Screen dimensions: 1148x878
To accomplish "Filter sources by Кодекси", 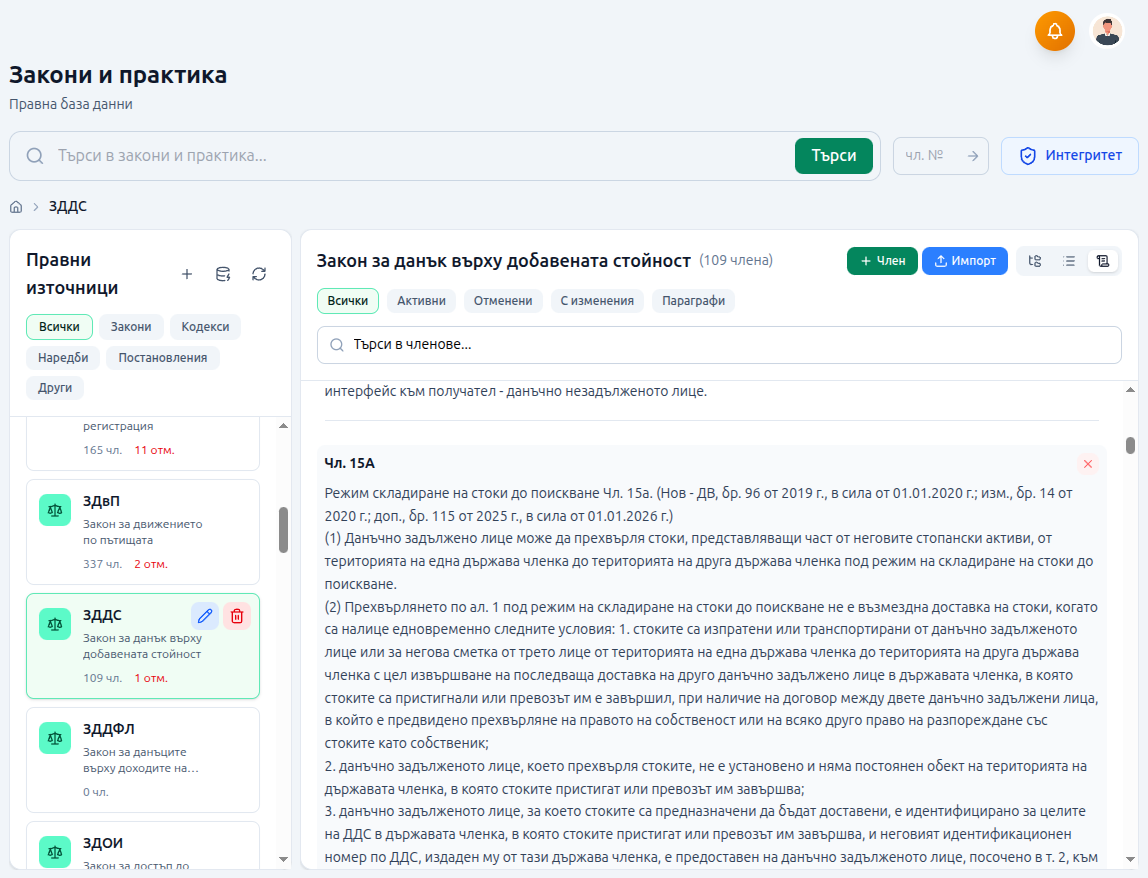I will coord(205,327).
